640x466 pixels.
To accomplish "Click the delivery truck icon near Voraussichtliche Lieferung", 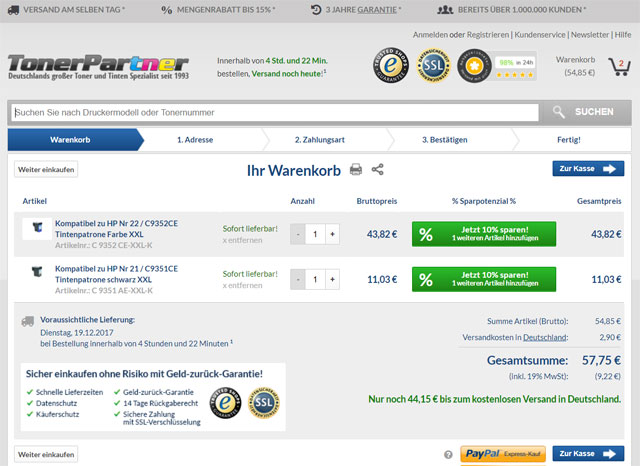I will tap(27, 322).
